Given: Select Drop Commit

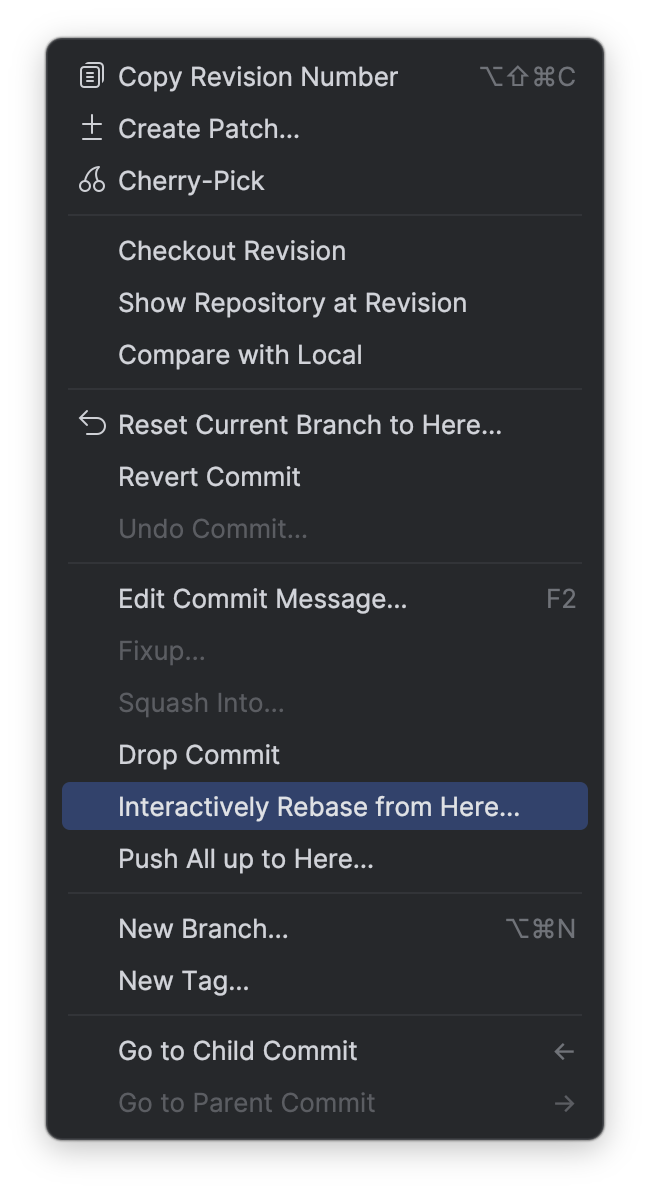Looking at the screenshot, I should 197,754.
